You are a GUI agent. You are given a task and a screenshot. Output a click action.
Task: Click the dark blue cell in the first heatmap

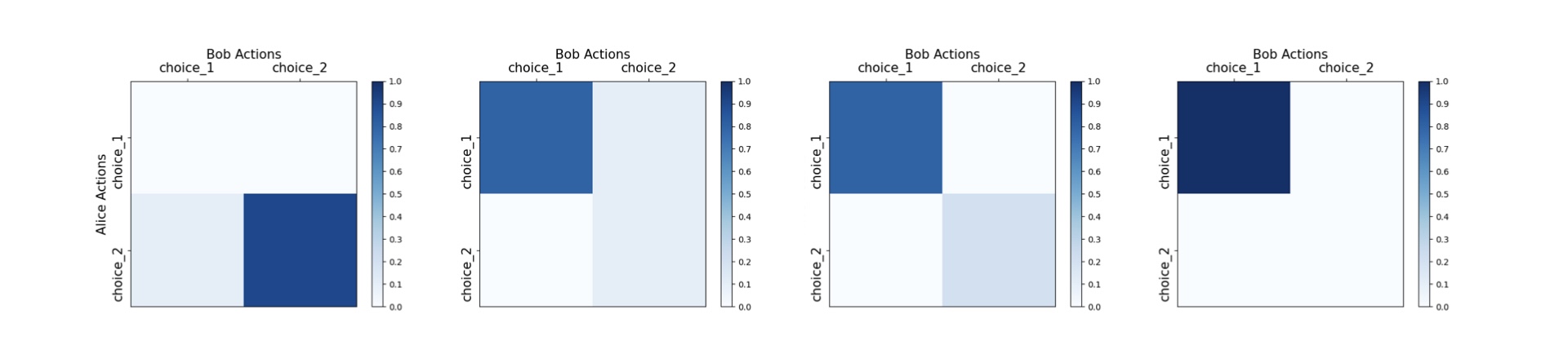pyautogui.click(x=300, y=250)
